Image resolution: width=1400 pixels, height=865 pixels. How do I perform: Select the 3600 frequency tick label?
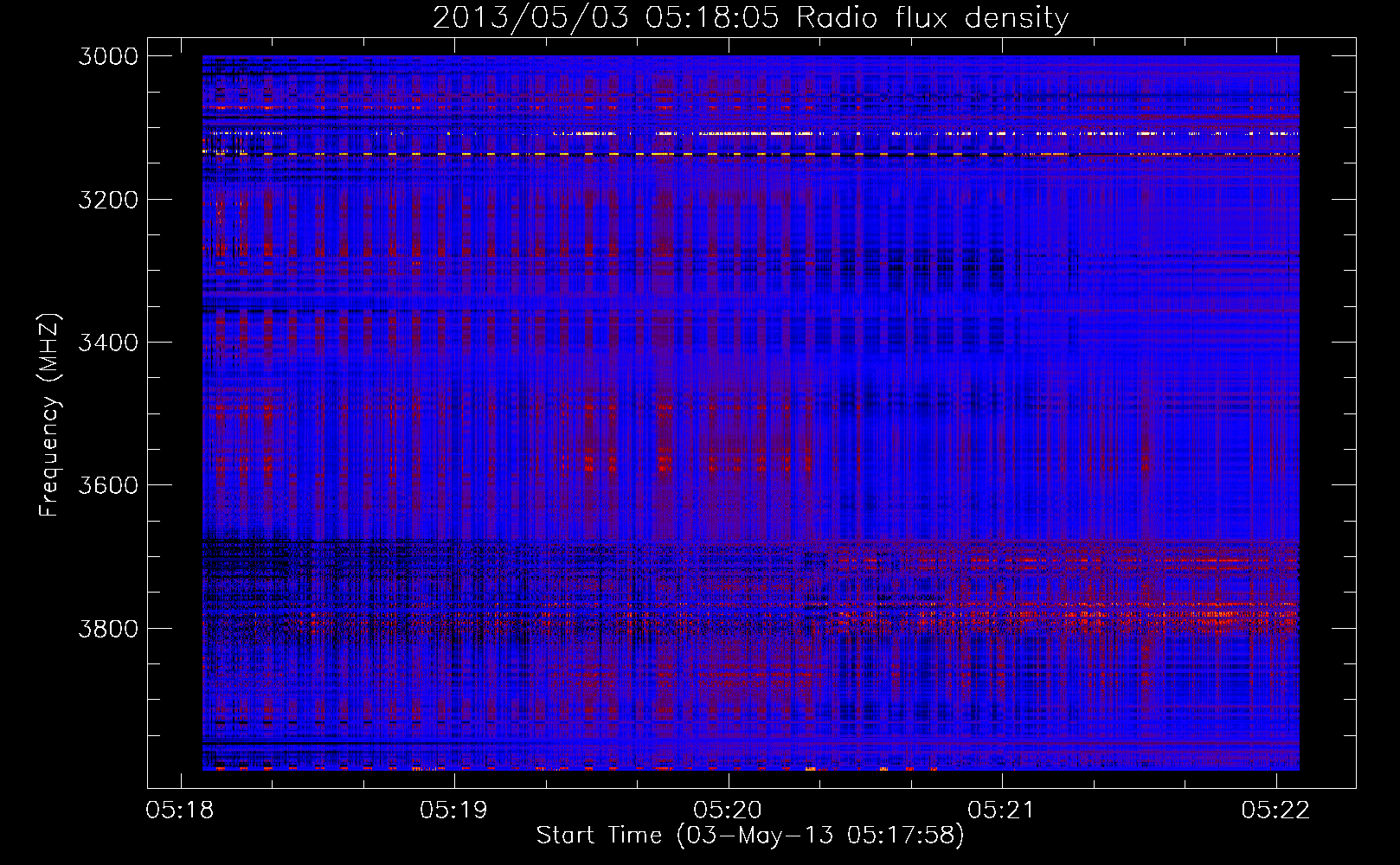point(108,485)
